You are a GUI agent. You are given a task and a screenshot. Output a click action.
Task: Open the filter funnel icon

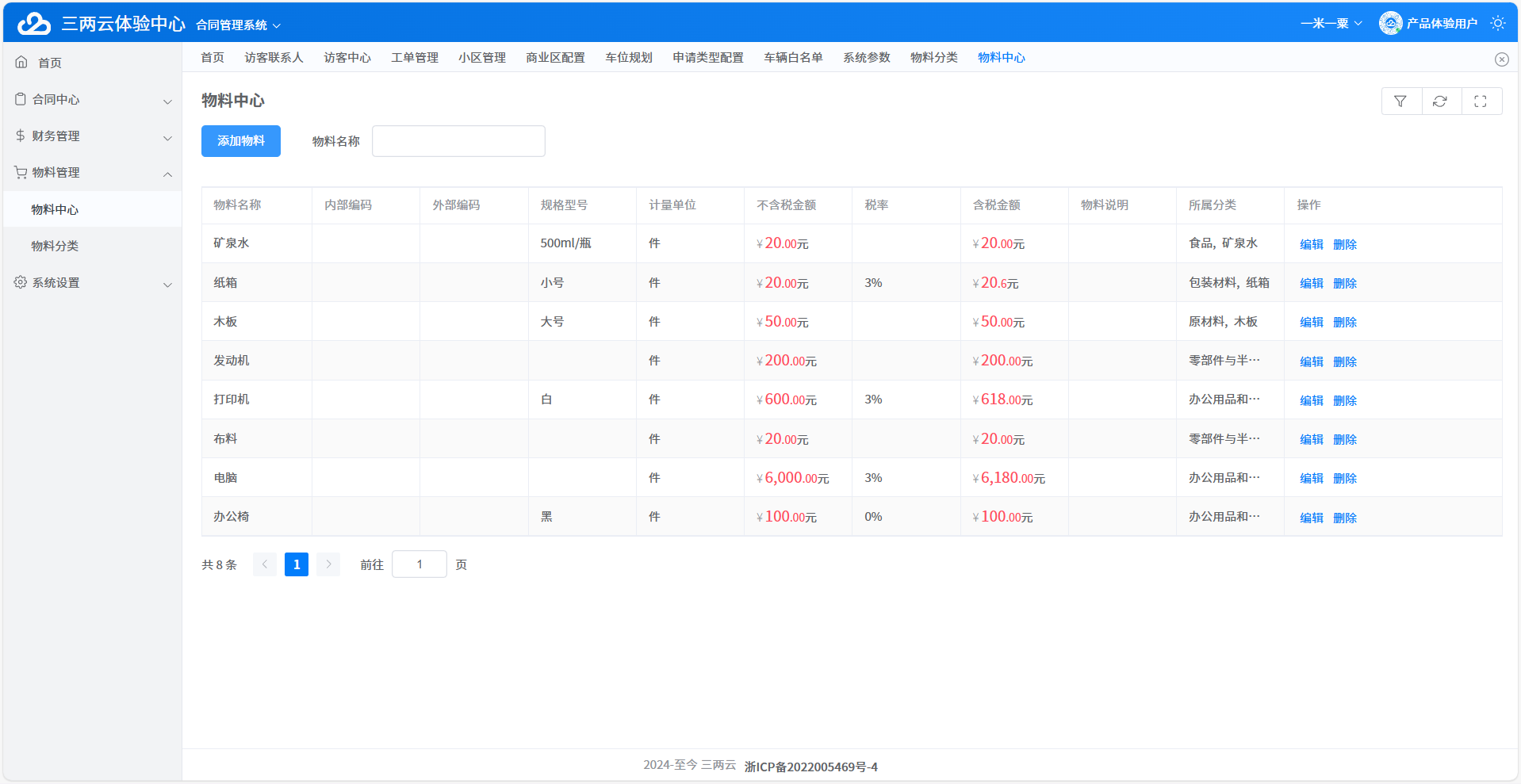point(1400,101)
